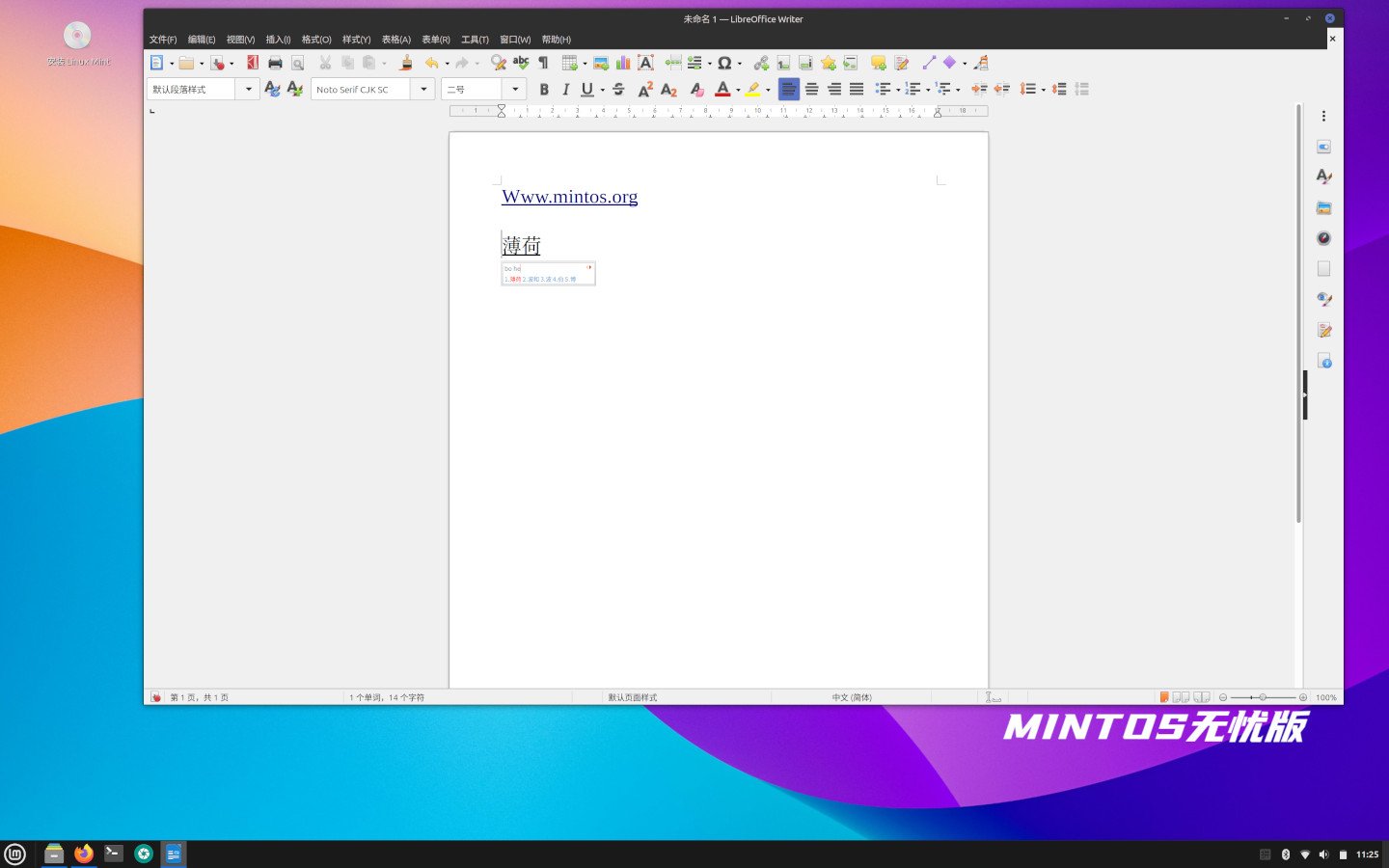Click the font size input field
This screenshot has height=868, width=1389.
tap(472, 89)
